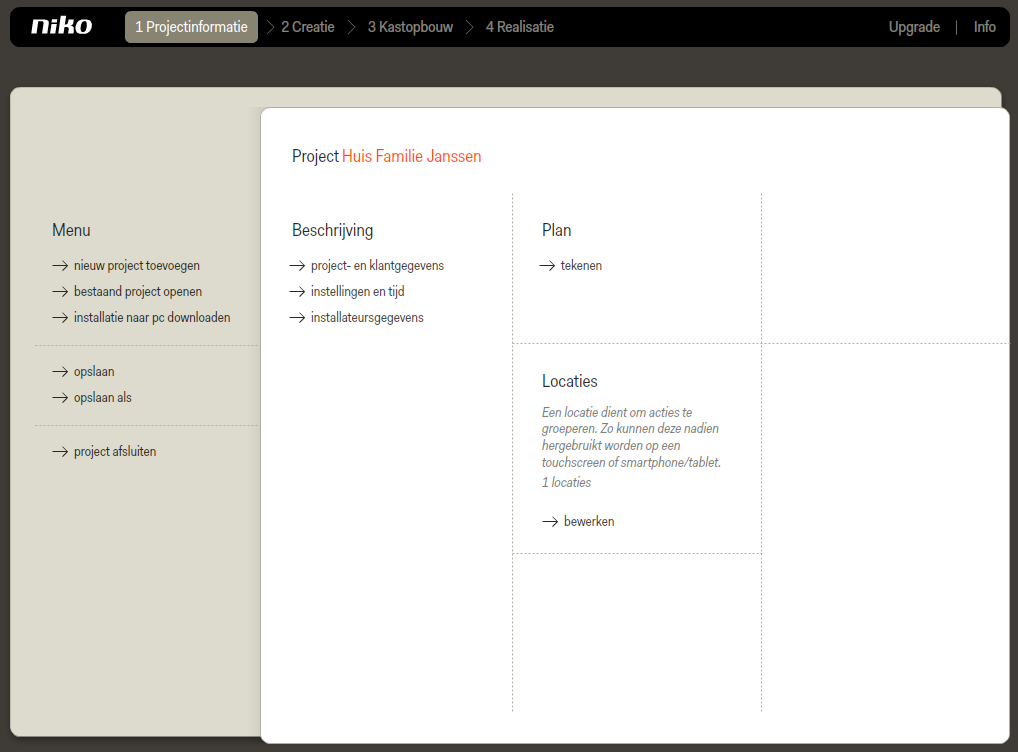Click chevron between Projectinformatie and Creatie
1018x752 pixels.
tap(270, 27)
